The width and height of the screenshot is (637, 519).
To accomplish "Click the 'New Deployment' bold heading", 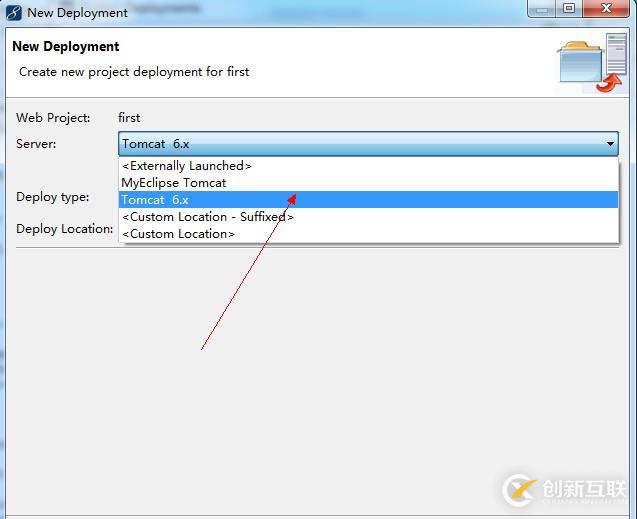I will (66, 46).
